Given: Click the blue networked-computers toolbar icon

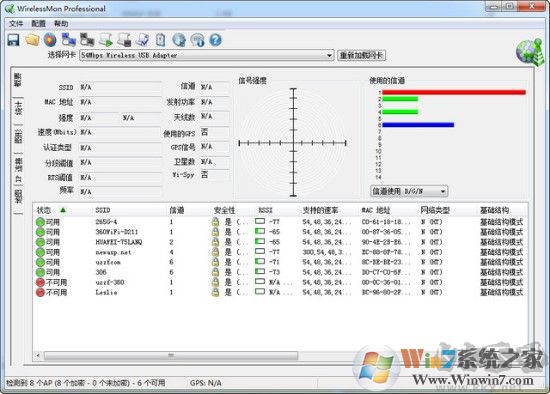Looking at the screenshot, I should tap(69, 40).
